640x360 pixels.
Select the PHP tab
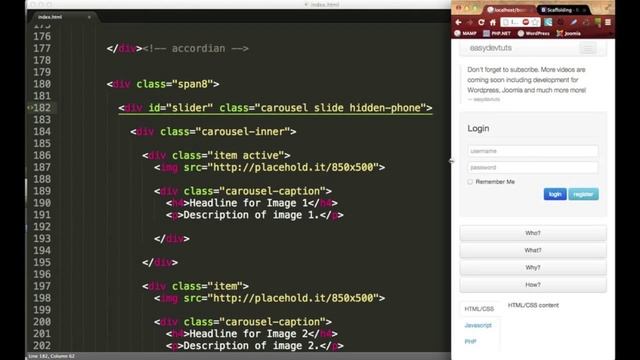(471, 342)
